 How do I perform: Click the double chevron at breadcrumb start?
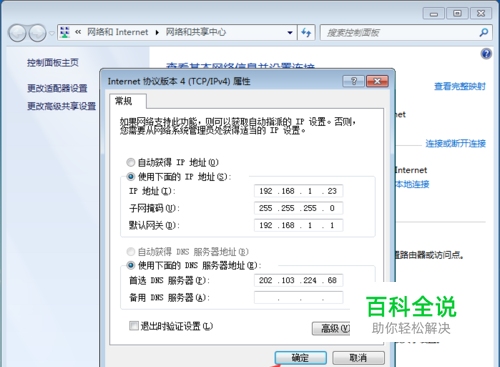(x=78, y=32)
